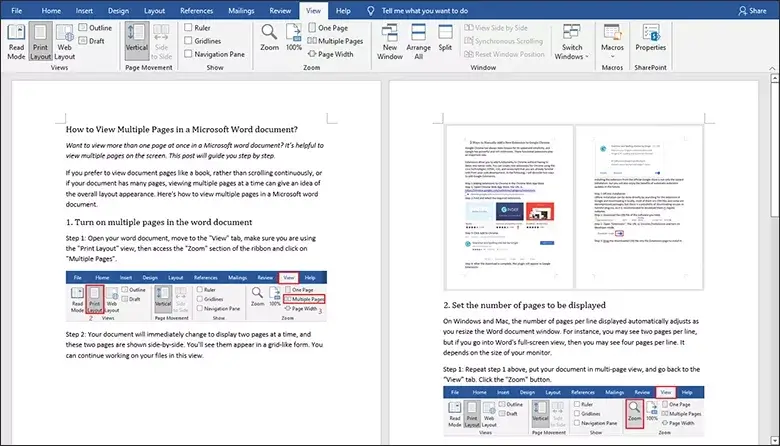Screen dimensions: 780x446
Task: Split the document window
Action: 445,38
